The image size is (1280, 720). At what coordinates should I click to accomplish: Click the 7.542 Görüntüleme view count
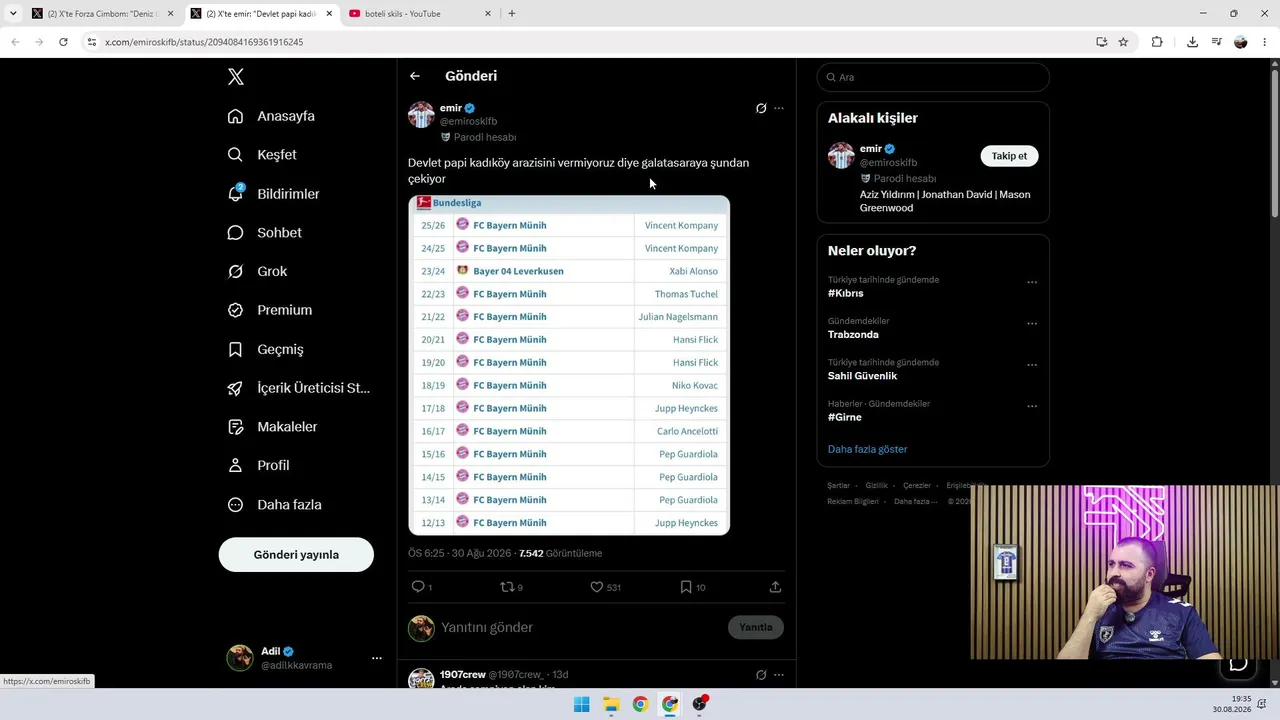point(560,553)
